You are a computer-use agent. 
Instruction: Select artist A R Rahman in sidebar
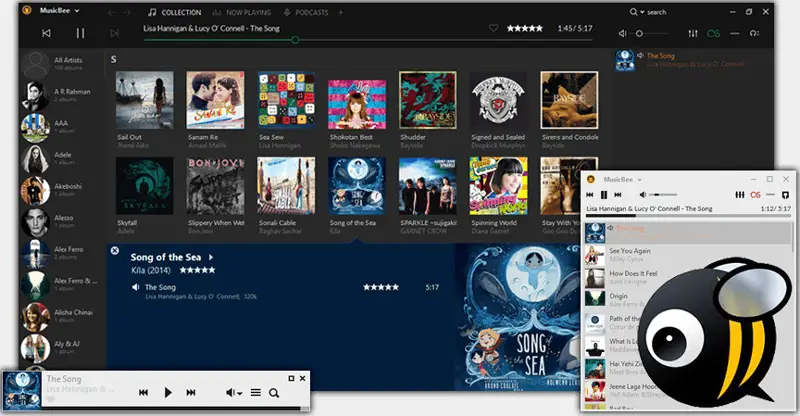61,95
